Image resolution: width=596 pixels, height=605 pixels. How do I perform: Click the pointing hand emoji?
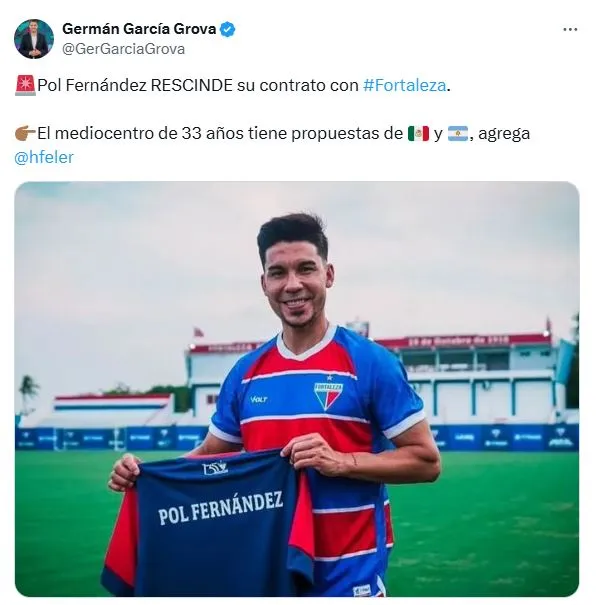25,134
